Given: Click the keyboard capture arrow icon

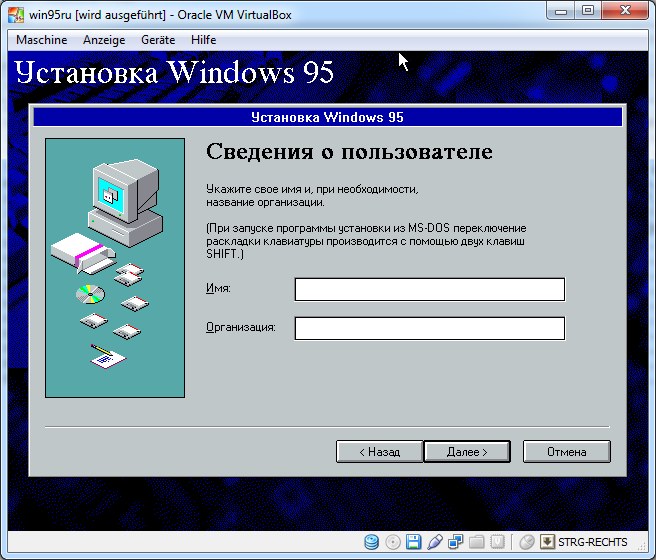Looking at the screenshot, I should 547,542.
